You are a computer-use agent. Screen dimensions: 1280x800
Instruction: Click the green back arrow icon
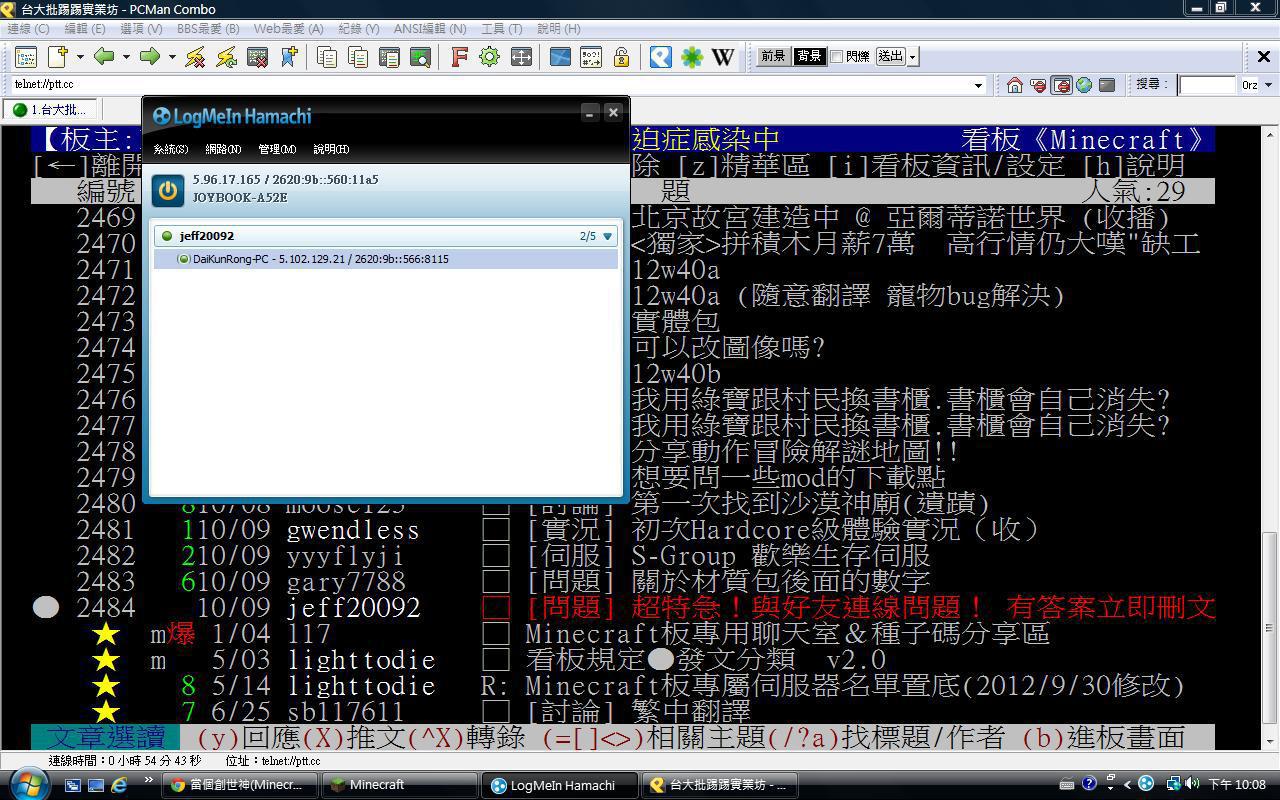click(x=104, y=57)
